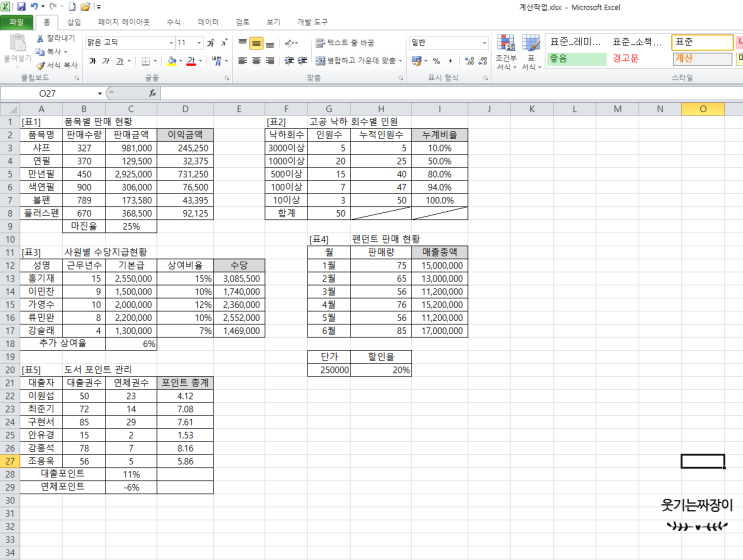The width and height of the screenshot is (743, 560).
Task: Click the fx insert function icon
Action: click(x=152, y=93)
